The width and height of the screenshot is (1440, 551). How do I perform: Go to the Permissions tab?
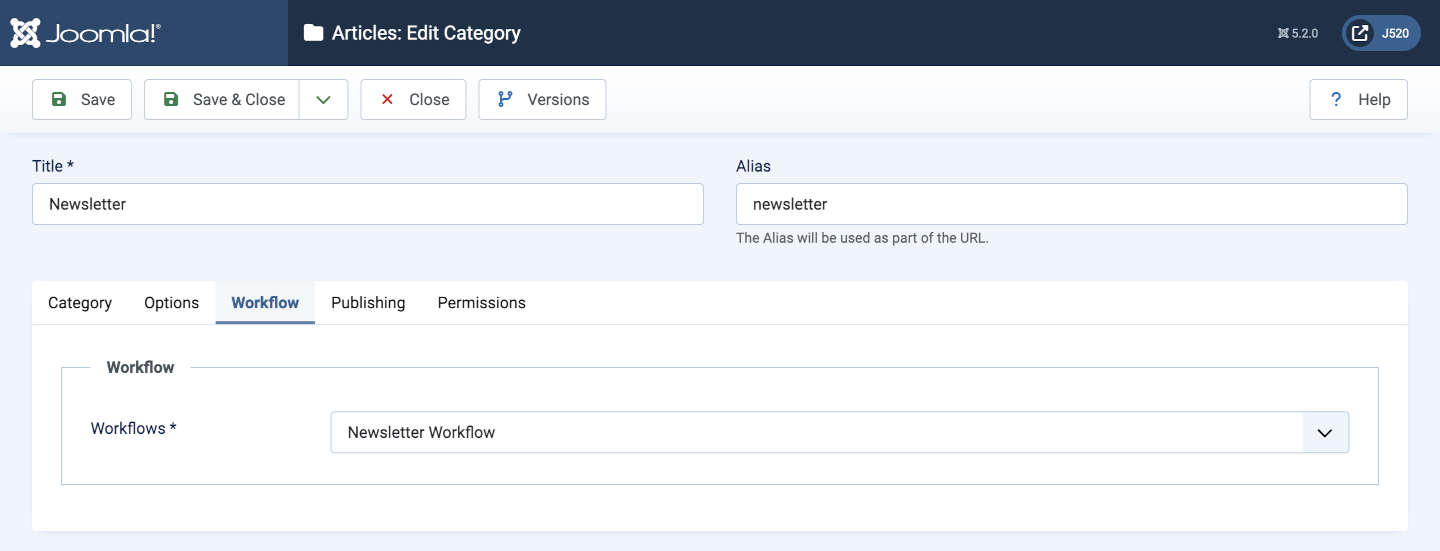pos(482,303)
